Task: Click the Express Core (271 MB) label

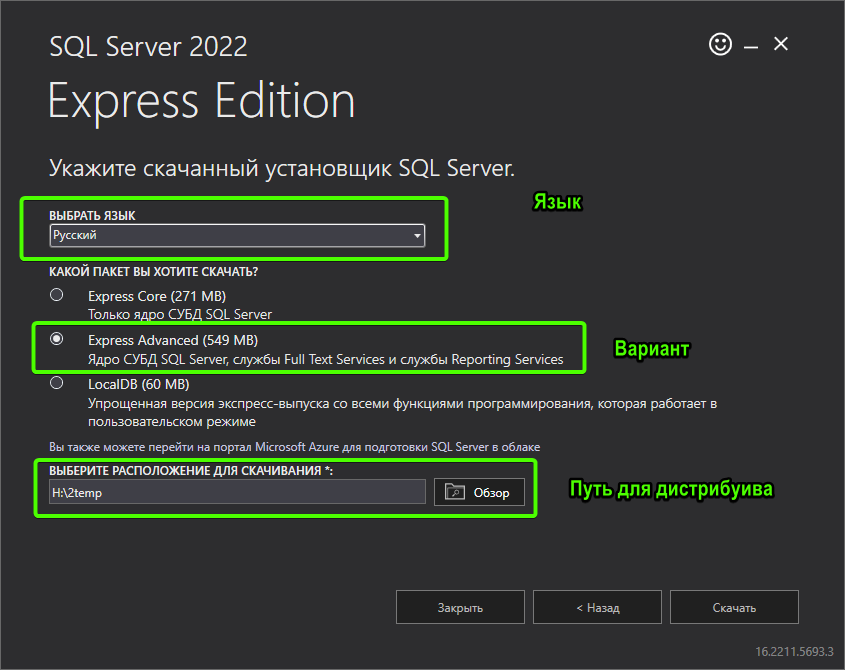Action: pyautogui.click(x=157, y=296)
